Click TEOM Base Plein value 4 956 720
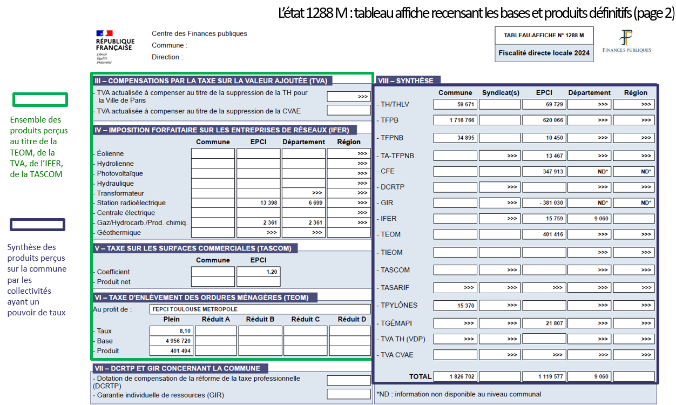The height and width of the screenshot is (405, 676). point(172,341)
